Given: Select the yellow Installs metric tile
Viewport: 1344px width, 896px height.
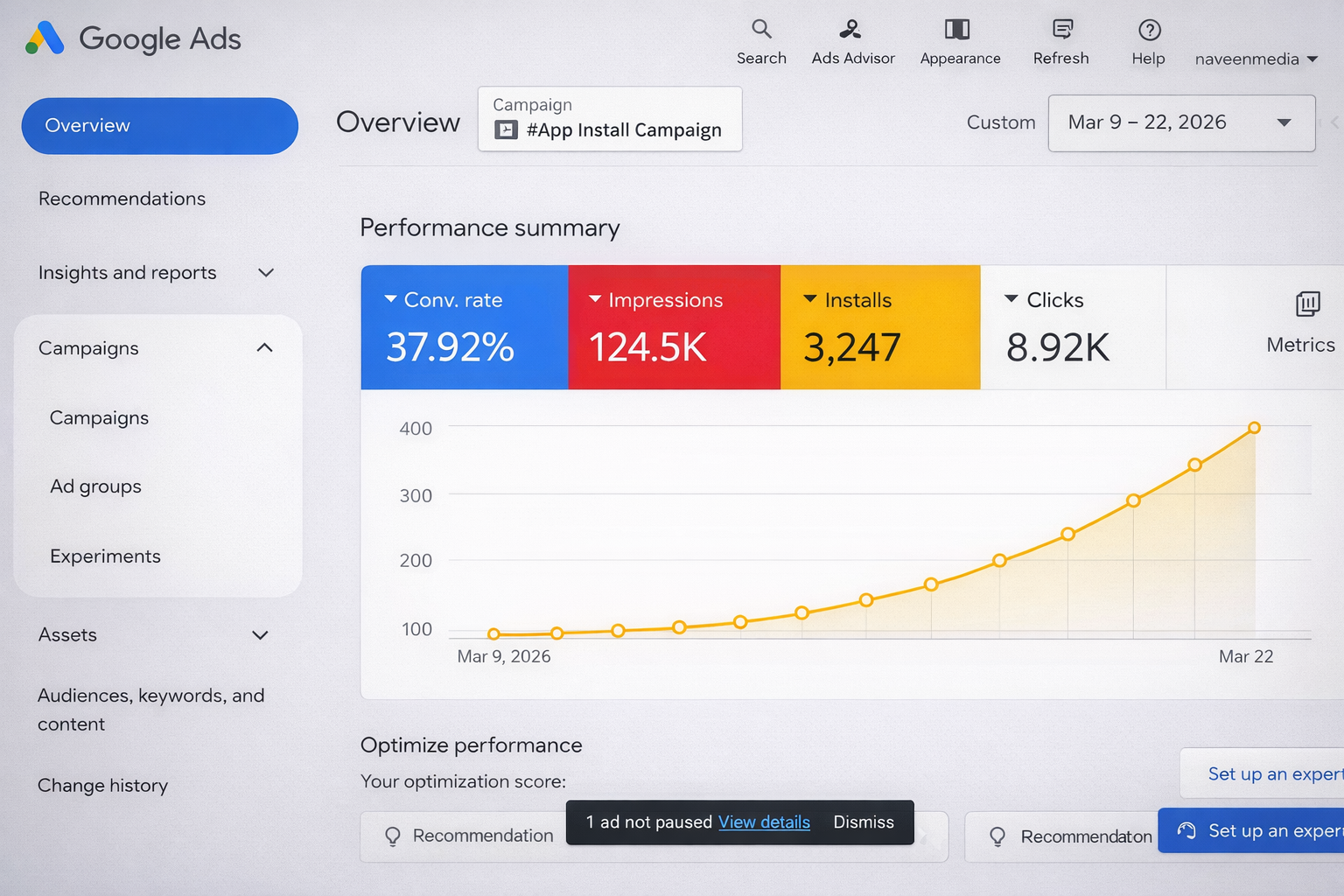Looking at the screenshot, I should [879, 327].
